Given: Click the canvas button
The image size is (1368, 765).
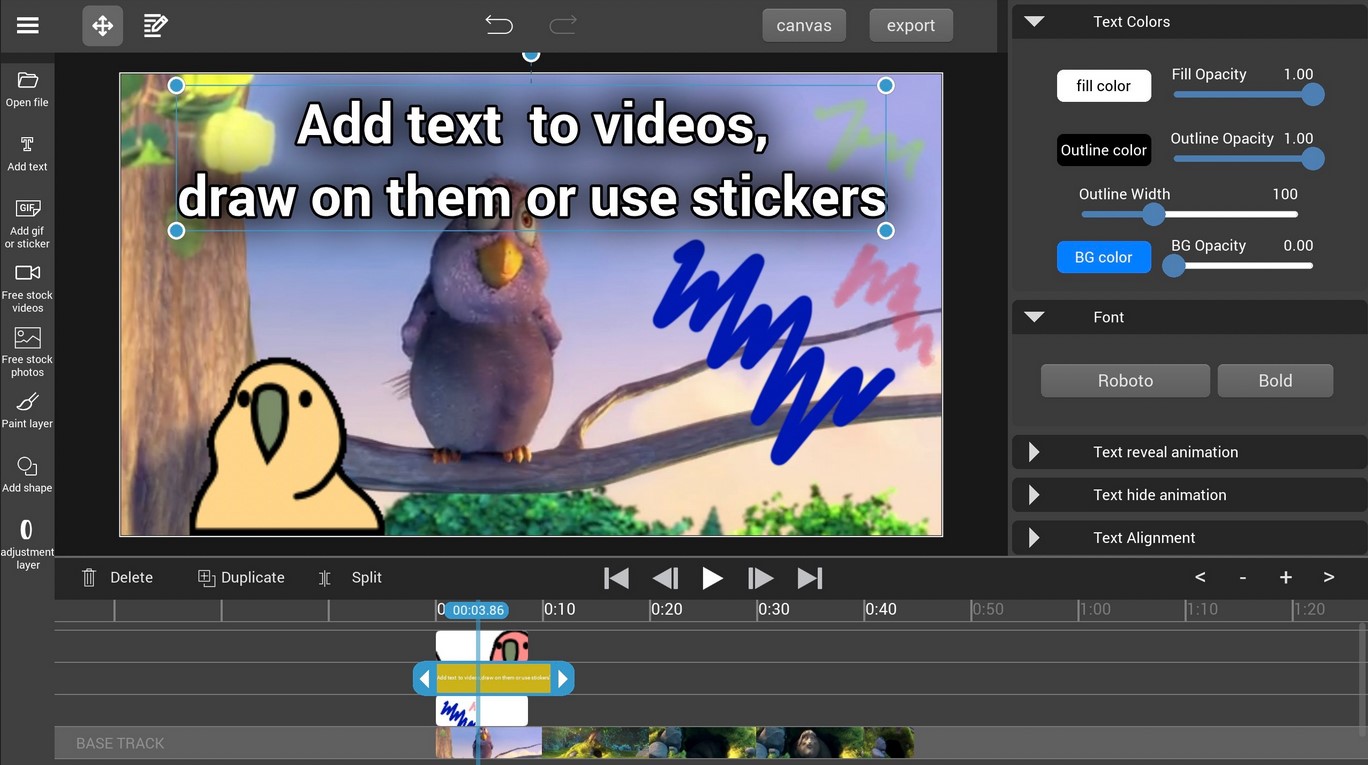Looking at the screenshot, I should tap(804, 25).
